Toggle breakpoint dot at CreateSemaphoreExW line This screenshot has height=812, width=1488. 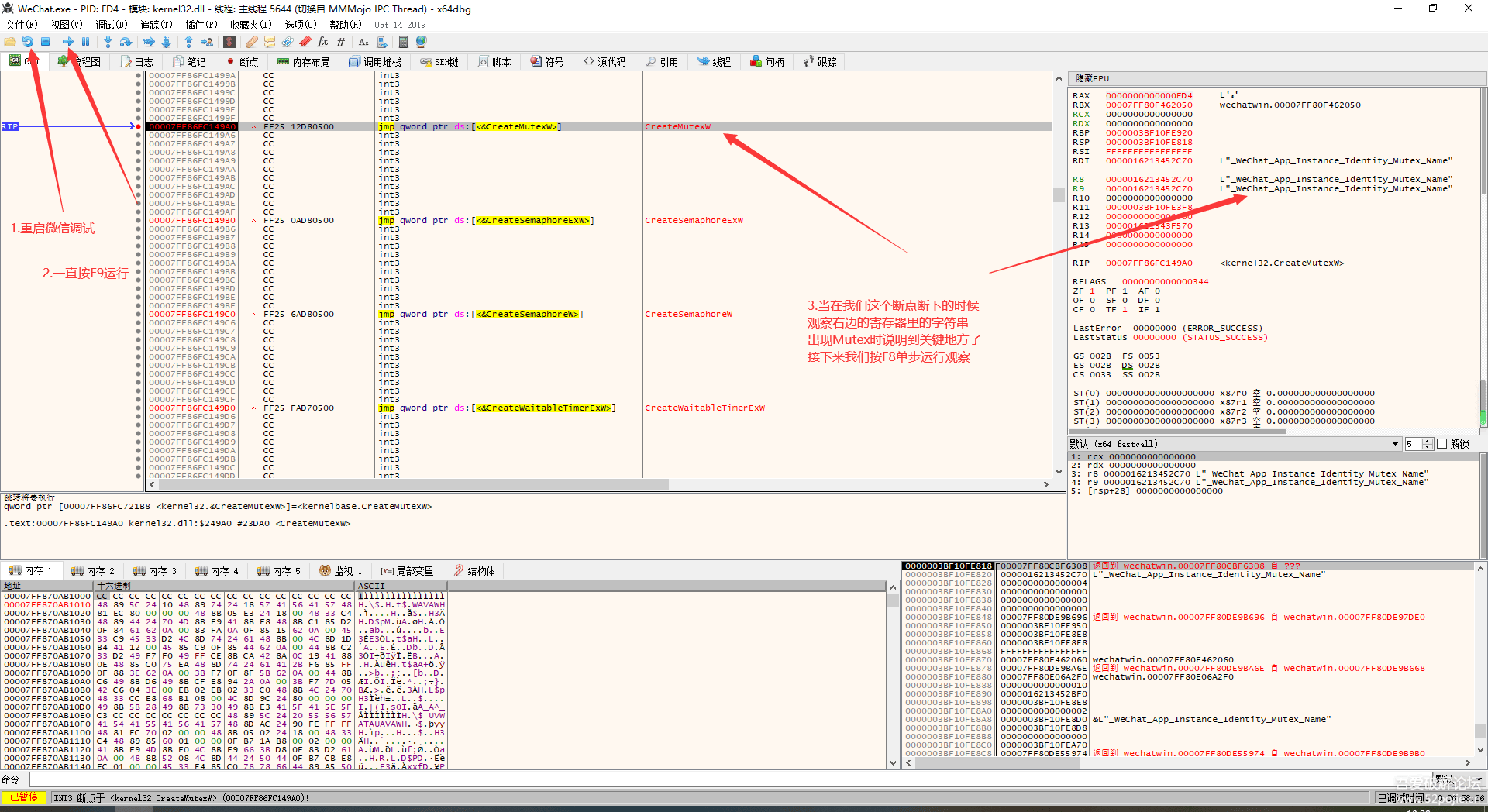tap(139, 220)
